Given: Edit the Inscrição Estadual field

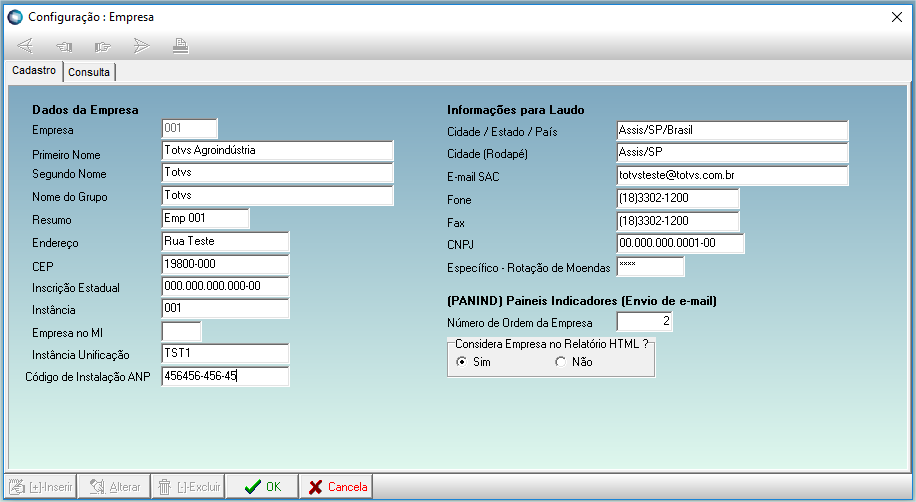Looking at the screenshot, I should click(x=225, y=286).
